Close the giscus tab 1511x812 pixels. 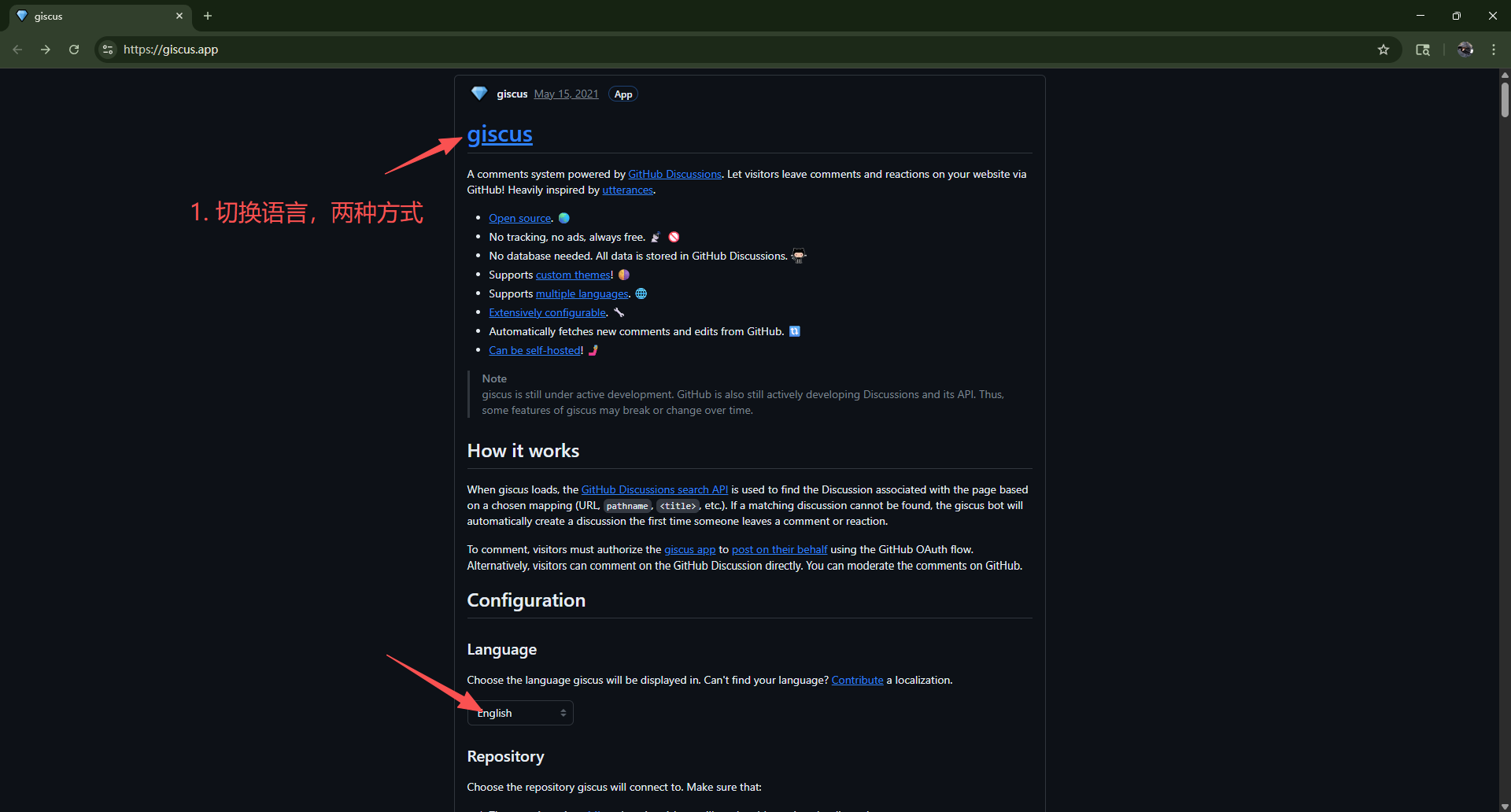(x=179, y=16)
